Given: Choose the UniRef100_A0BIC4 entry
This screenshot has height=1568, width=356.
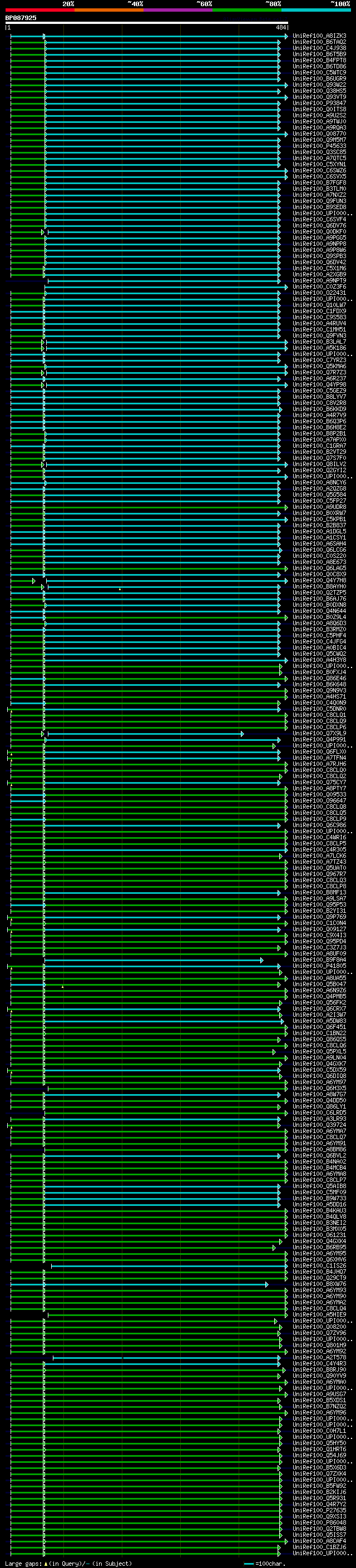Looking at the screenshot, I should [x=319, y=647].
